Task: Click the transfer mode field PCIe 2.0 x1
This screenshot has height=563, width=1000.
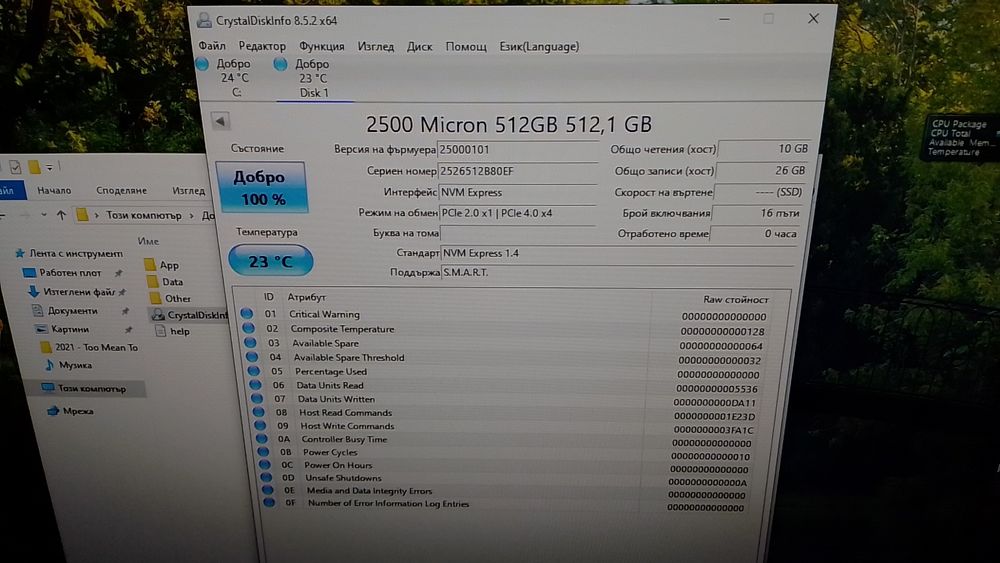Action: (517, 213)
